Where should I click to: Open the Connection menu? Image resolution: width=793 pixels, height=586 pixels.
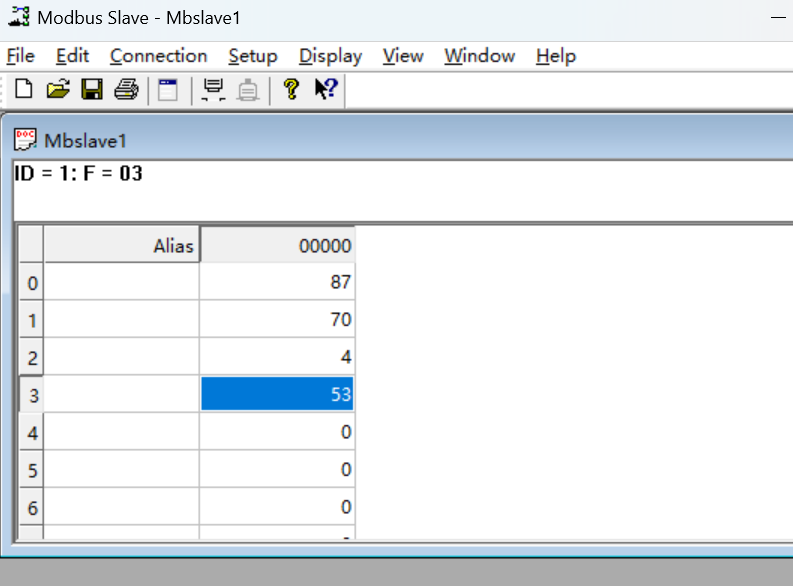(159, 56)
